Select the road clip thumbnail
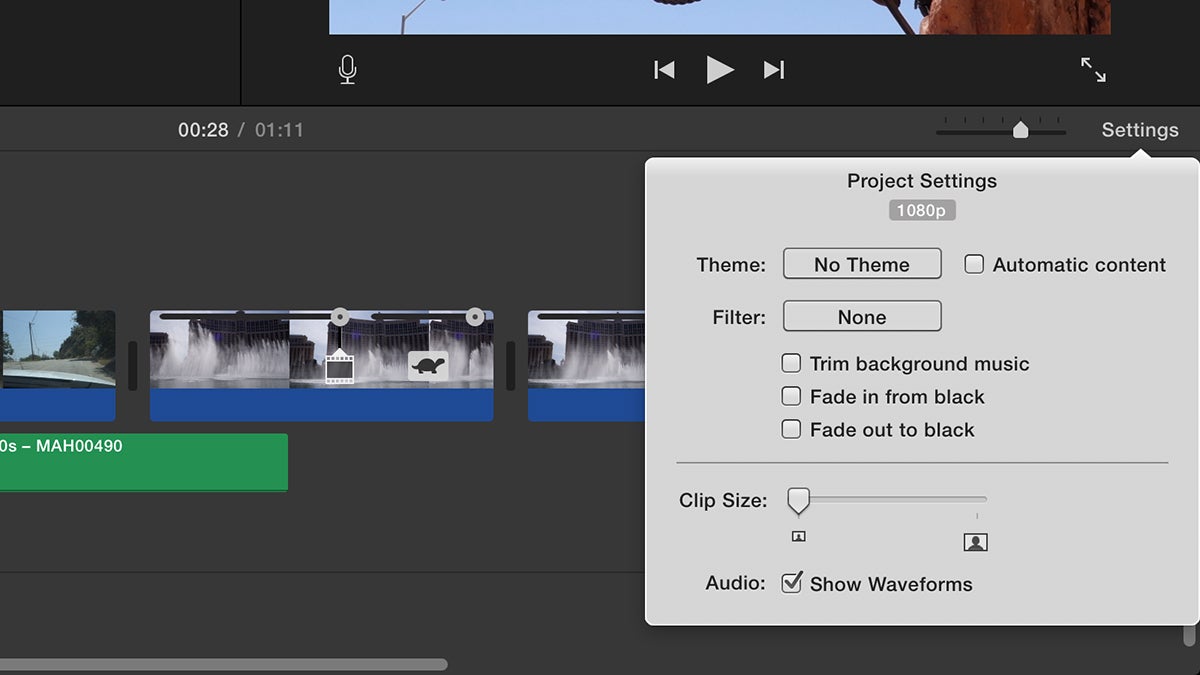This screenshot has width=1200, height=675. [x=57, y=348]
